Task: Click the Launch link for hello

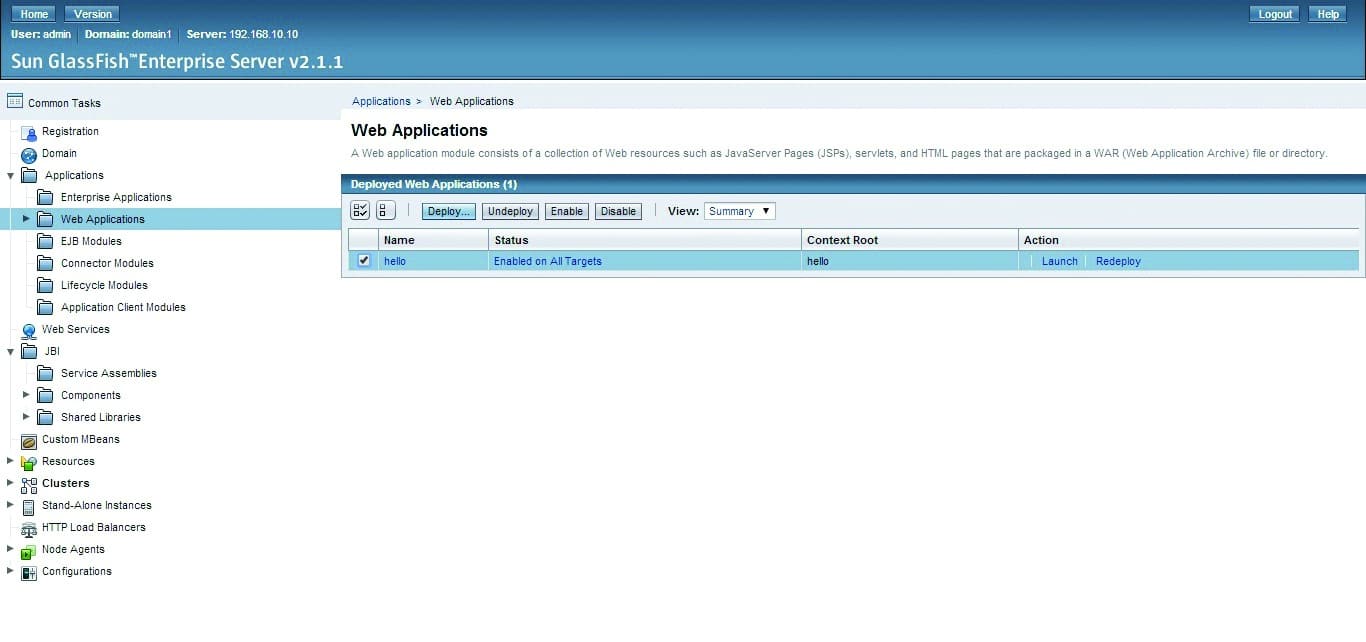Action: click(1059, 261)
